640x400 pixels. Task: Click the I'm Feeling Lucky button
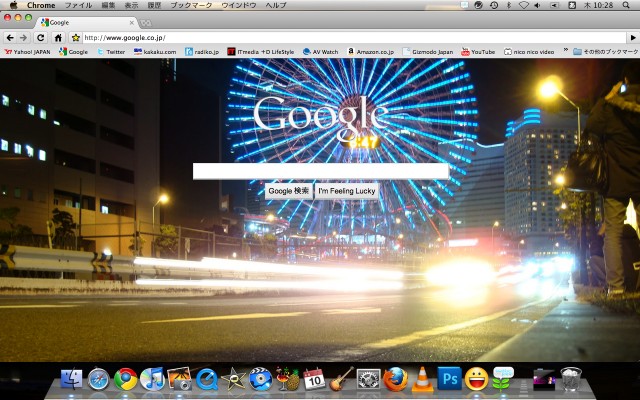(347, 191)
